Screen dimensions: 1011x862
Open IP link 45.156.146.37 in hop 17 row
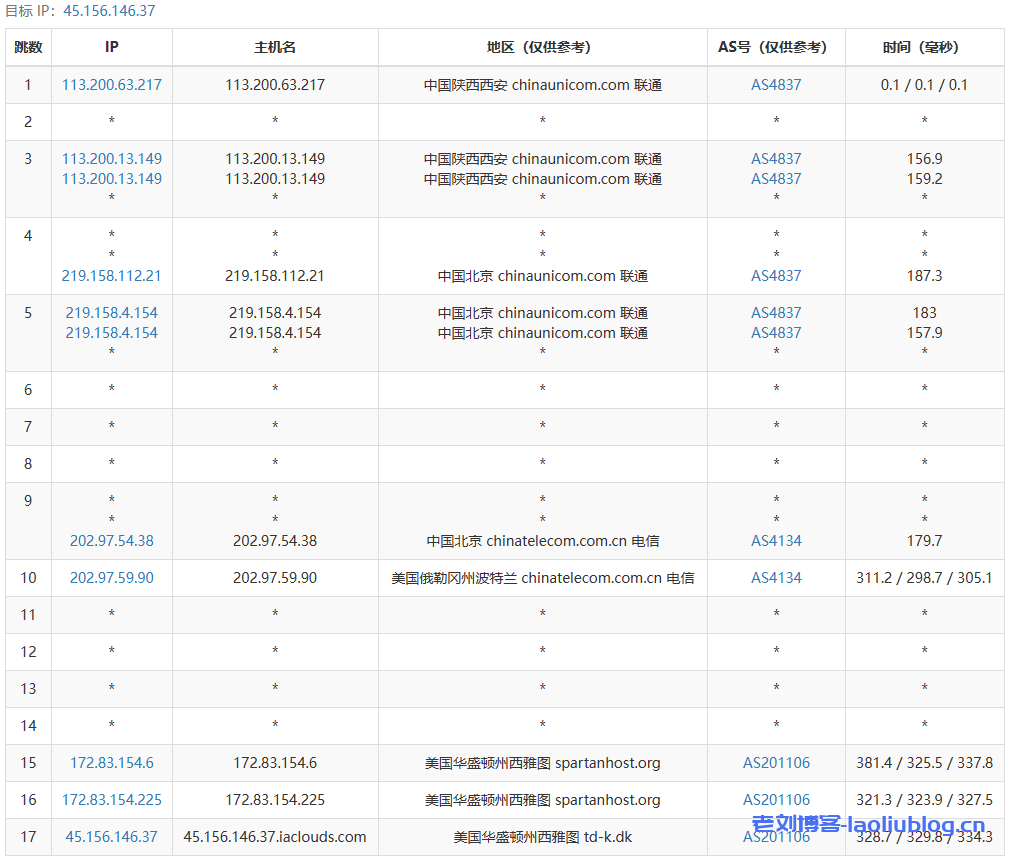pos(111,837)
